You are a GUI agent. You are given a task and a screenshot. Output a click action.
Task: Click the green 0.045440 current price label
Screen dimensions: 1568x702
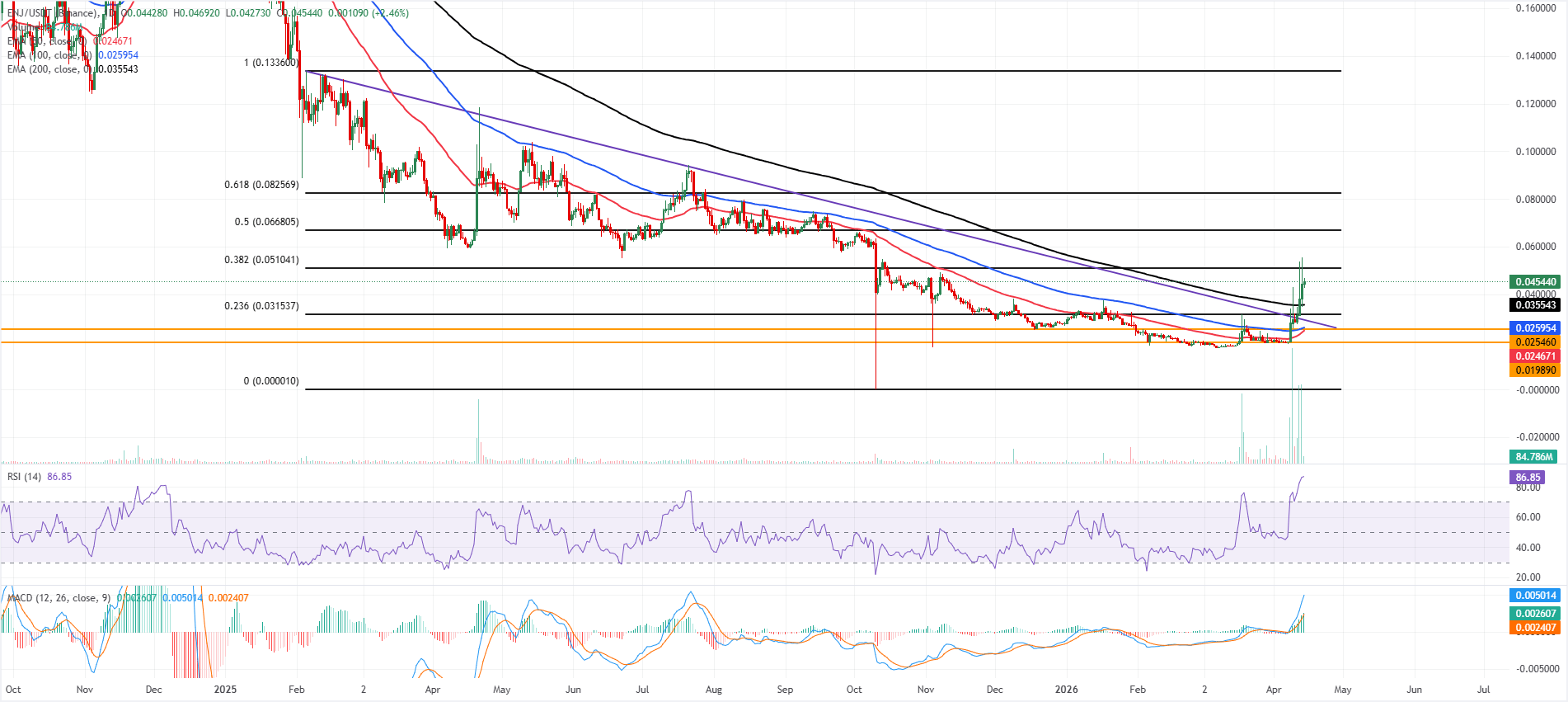(x=1535, y=282)
